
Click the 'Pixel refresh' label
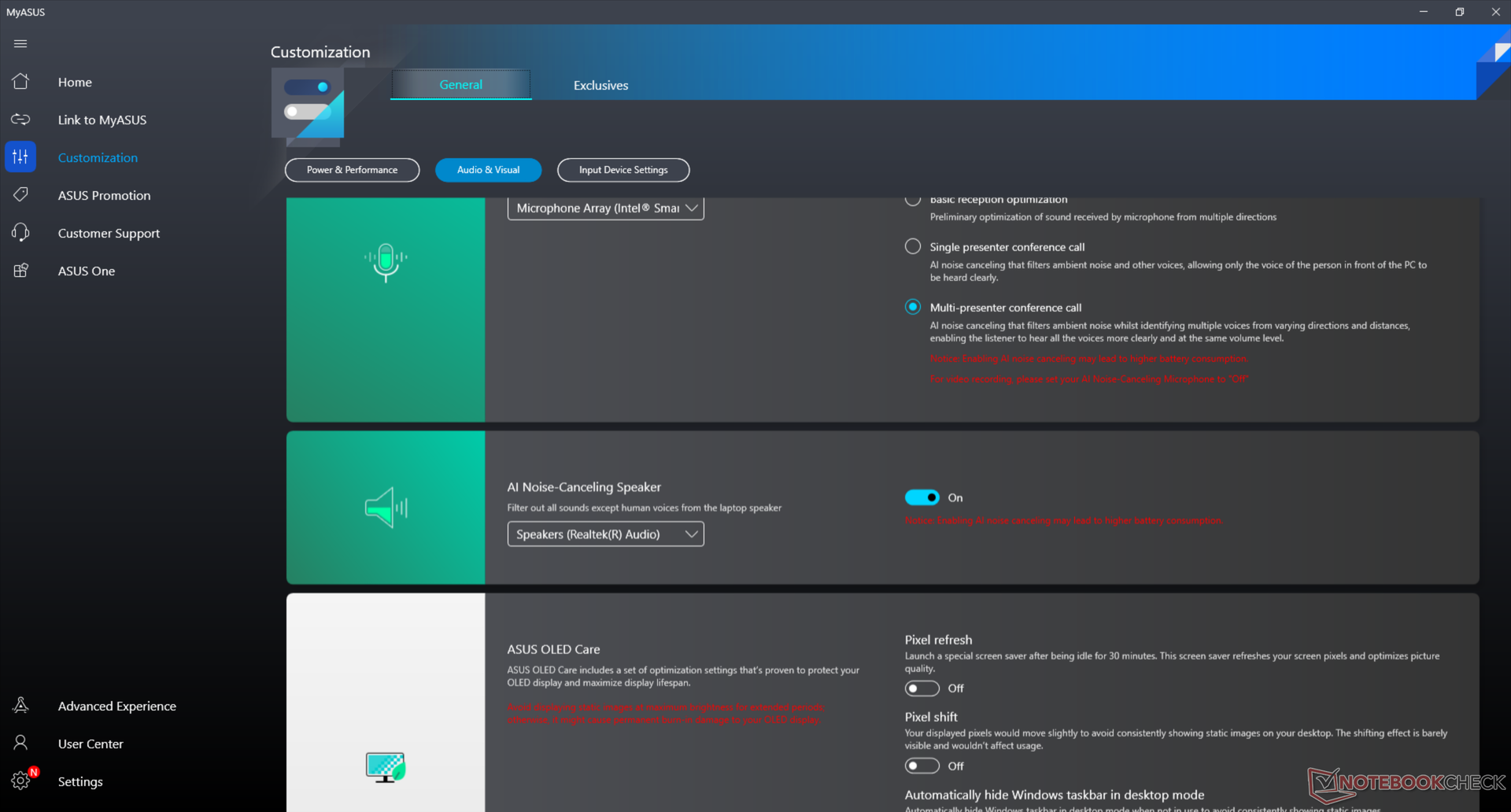pyautogui.click(x=938, y=640)
